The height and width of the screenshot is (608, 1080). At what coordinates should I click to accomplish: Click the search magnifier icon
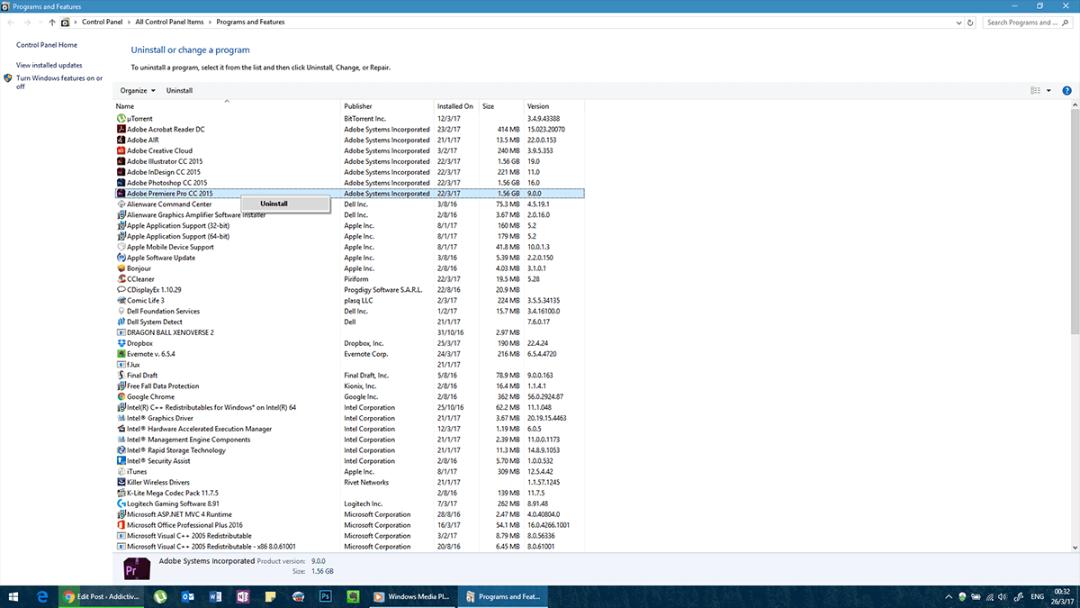coord(1065,22)
